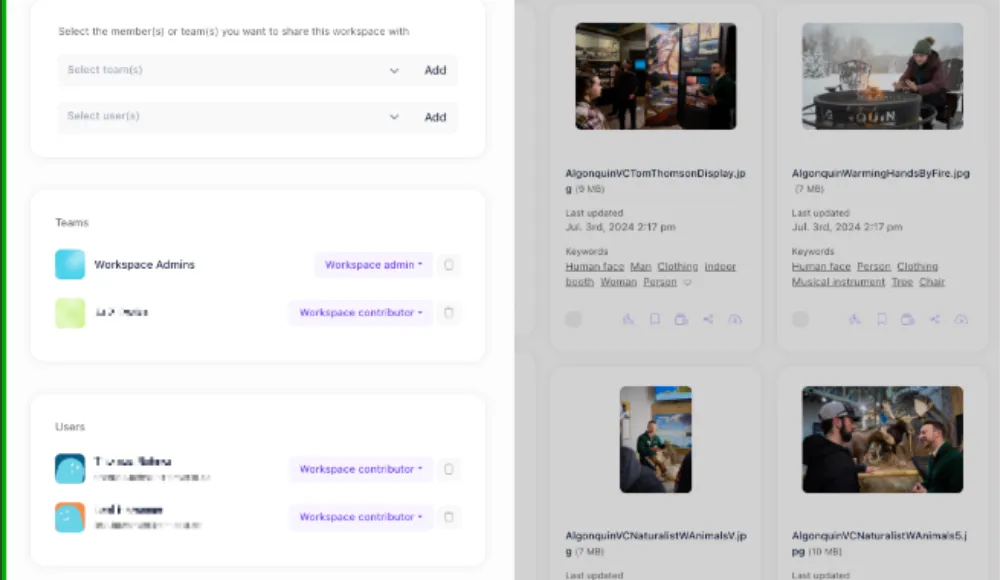Click the AlgonquinVCNaturalistWAnimalsV.jpg file name
The image size is (1000, 580).
pyautogui.click(x=656, y=542)
